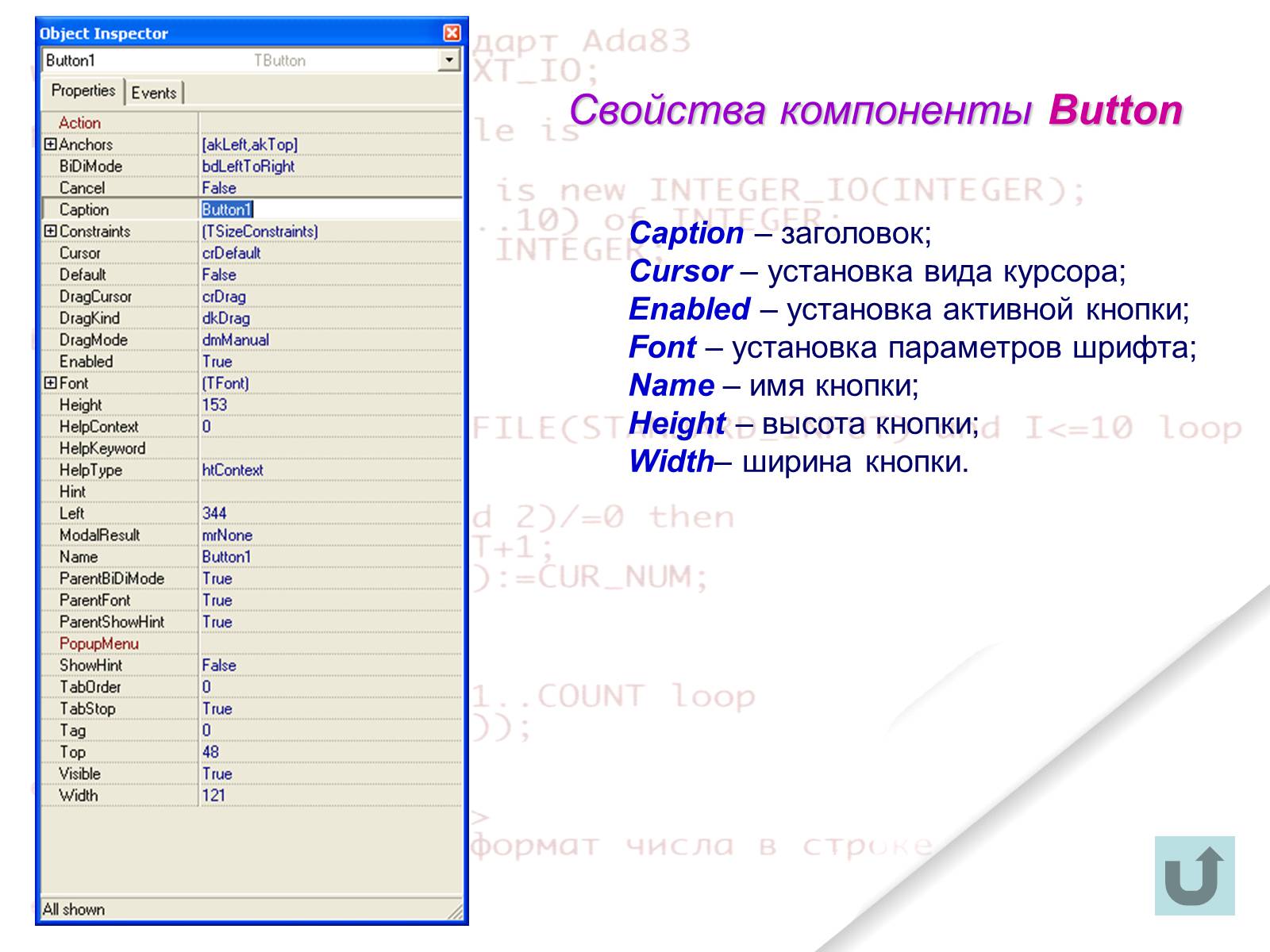Click the Width value 121
This screenshot has width=1270, height=952.
pos(214,795)
